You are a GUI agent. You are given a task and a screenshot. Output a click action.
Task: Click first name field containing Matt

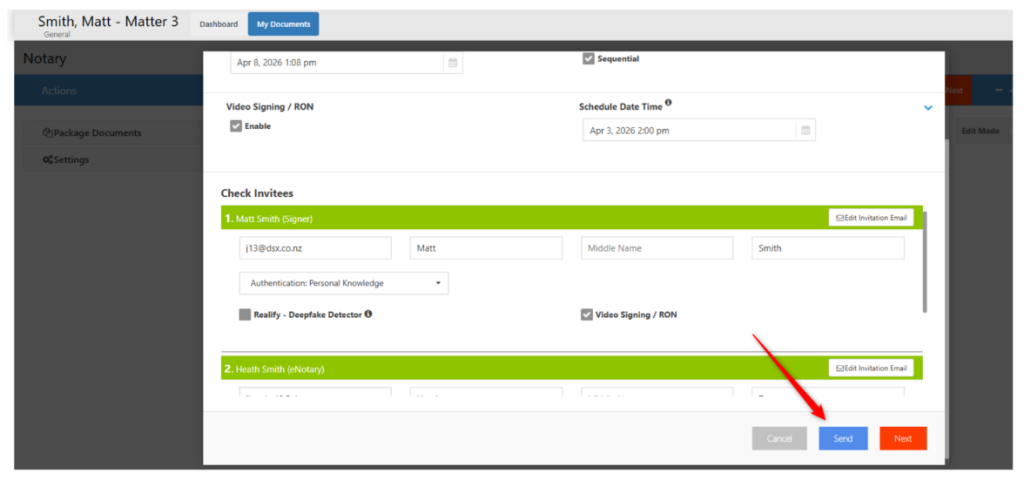click(487, 248)
